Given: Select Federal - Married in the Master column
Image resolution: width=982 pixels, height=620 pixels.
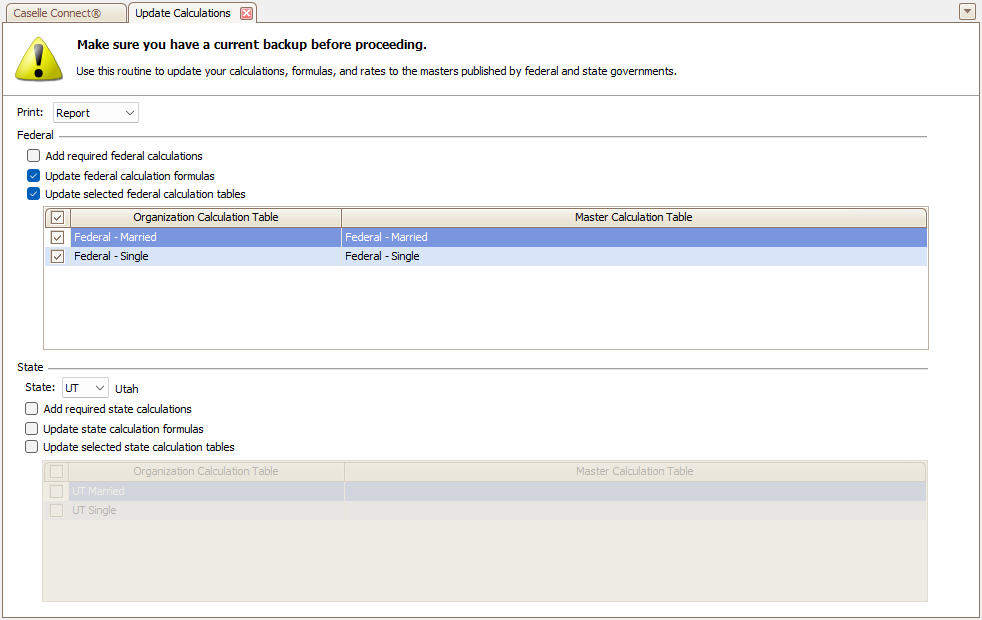Looking at the screenshot, I should pyautogui.click(x=386, y=237).
